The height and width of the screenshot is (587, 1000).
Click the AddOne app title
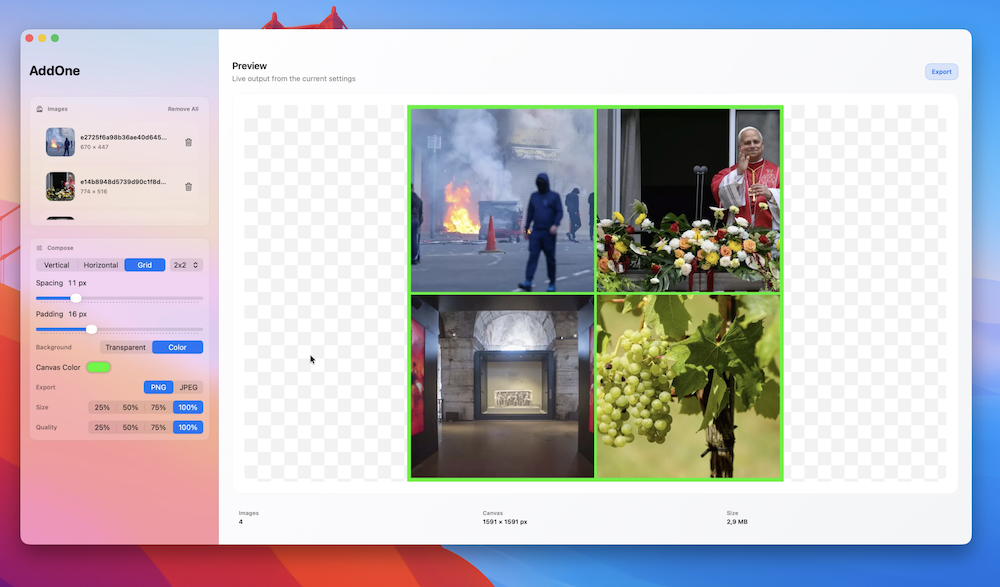pos(54,71)
